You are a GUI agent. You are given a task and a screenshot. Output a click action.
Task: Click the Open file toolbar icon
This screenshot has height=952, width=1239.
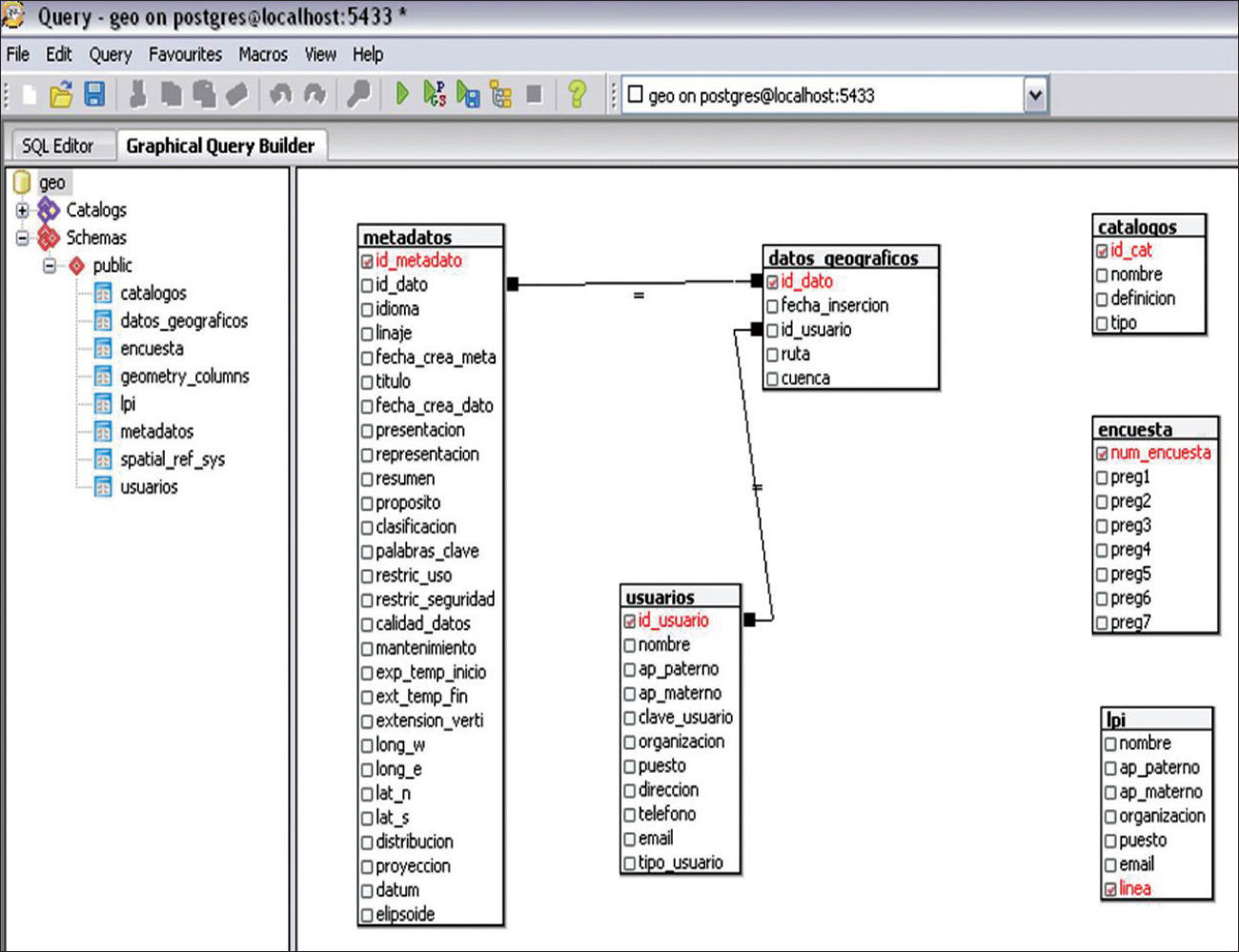click(61, 94)
